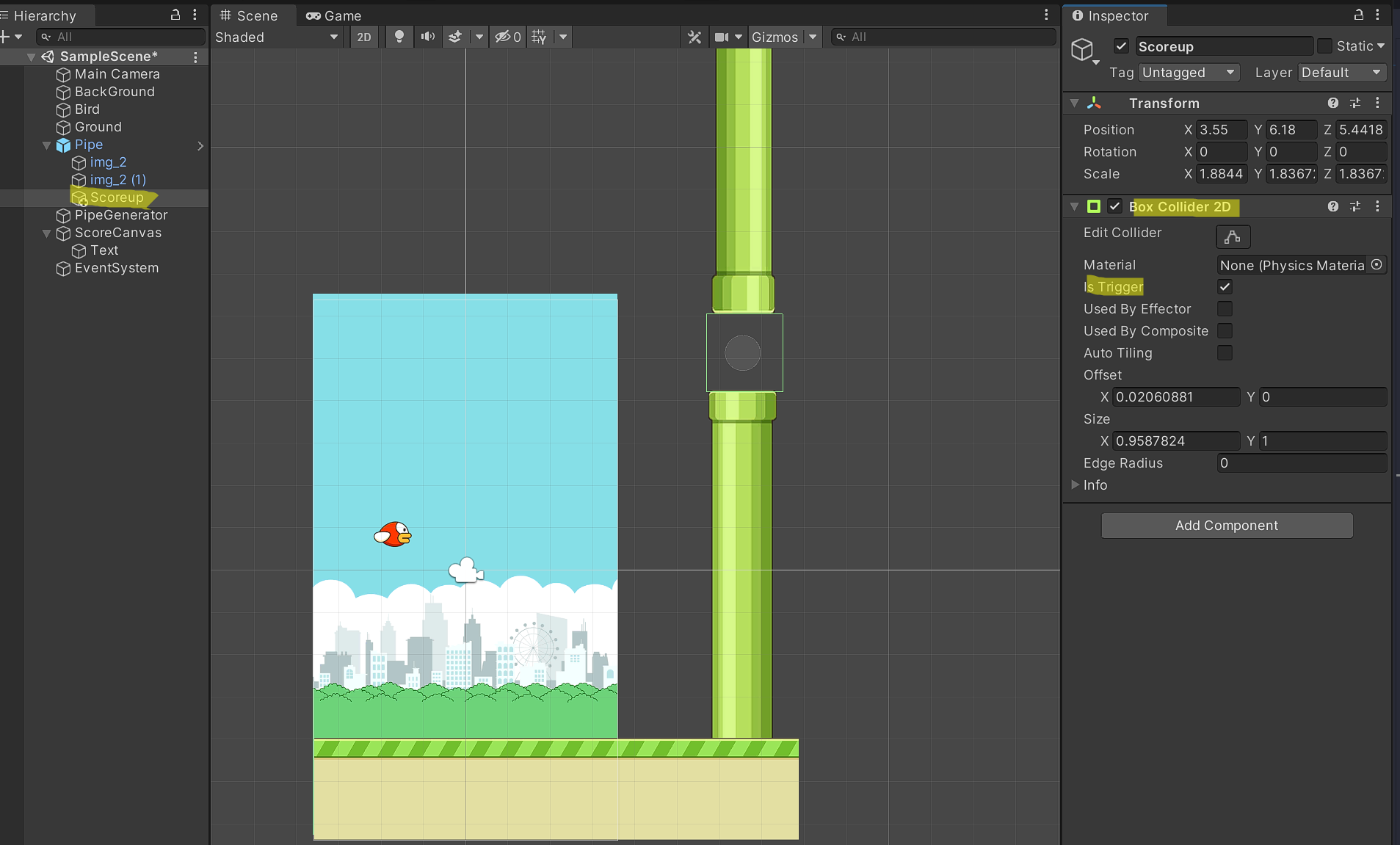
Task: Mute scene audio using the speaker icon
Action: 427,37
